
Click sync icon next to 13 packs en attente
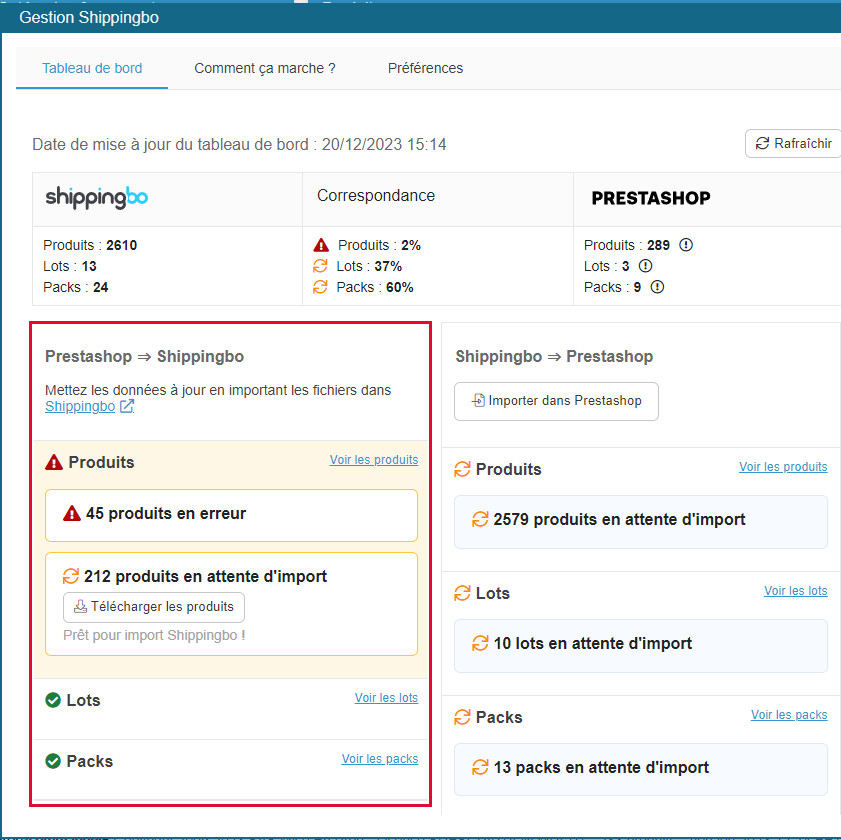coord(480,768)
